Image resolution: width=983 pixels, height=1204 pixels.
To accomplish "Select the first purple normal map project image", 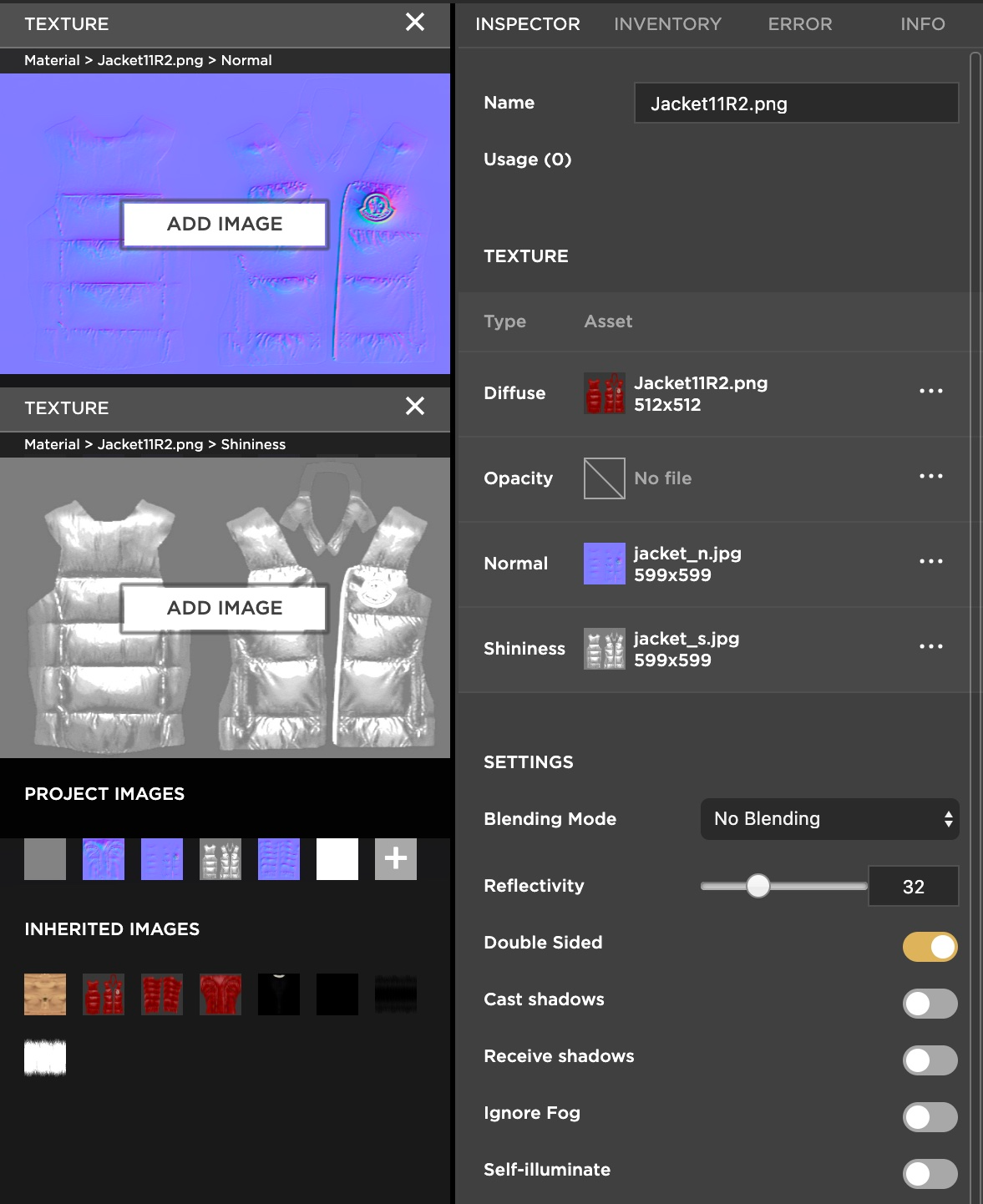I will click(104, 859).
